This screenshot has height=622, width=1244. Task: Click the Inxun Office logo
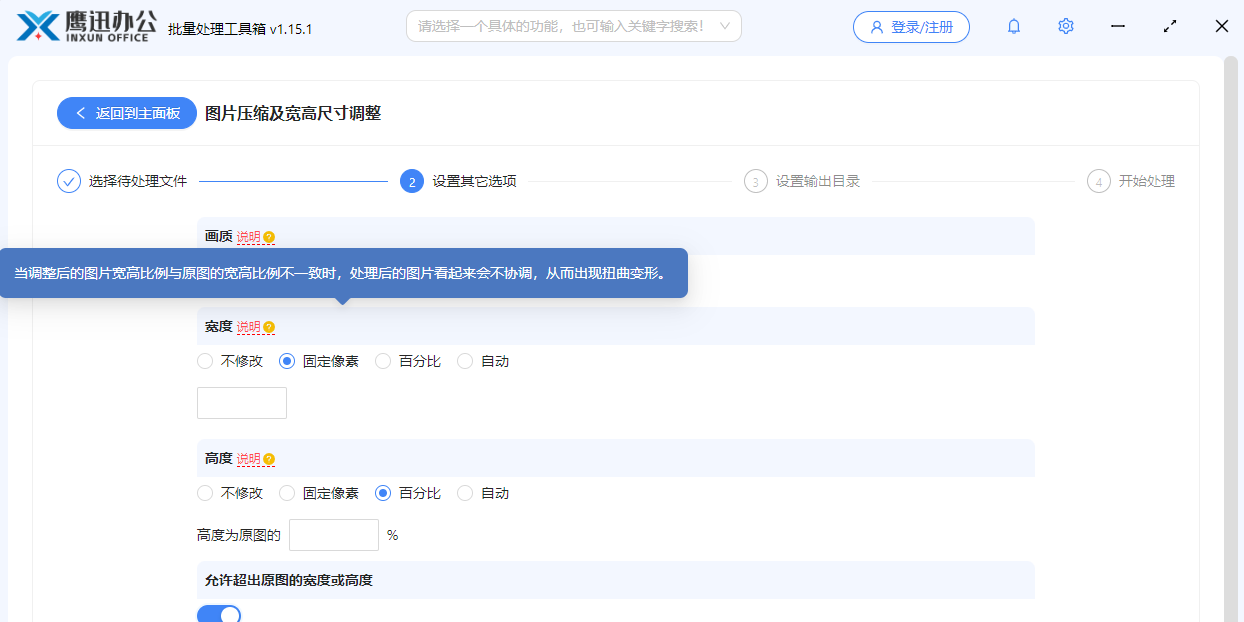point(87,26)
